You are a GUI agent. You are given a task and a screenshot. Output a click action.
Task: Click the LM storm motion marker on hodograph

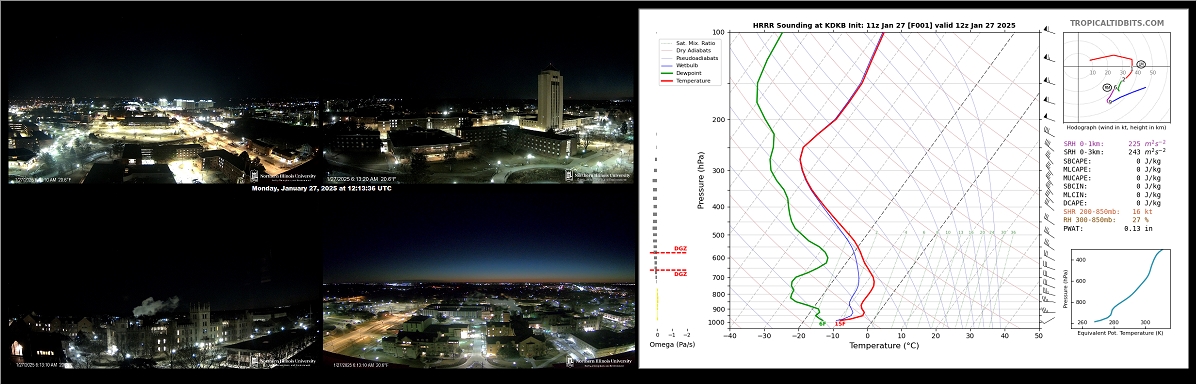click(x=1141, y=64)
